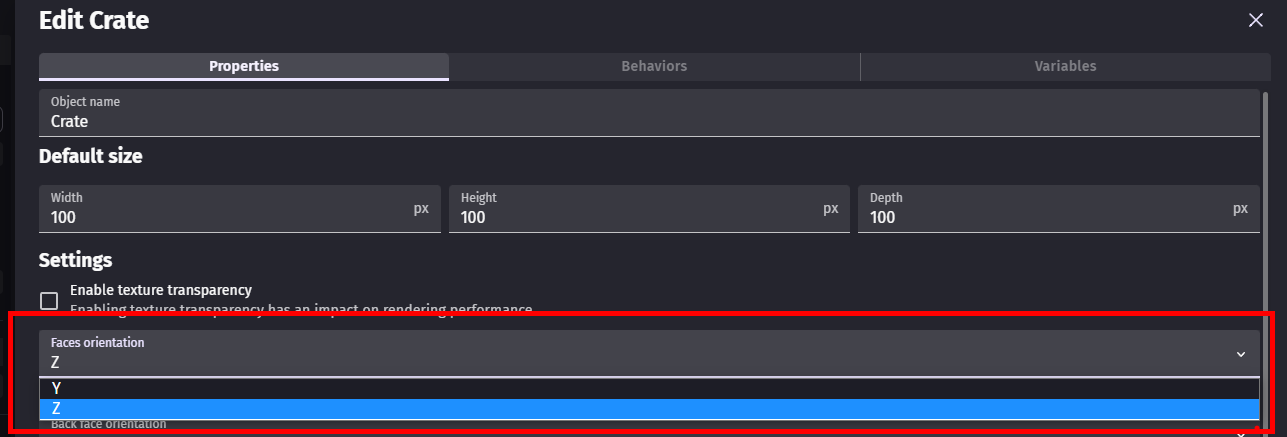Select the Properties tab
Viewport: 1287px width, 437px height.
(x=244, y=66)
